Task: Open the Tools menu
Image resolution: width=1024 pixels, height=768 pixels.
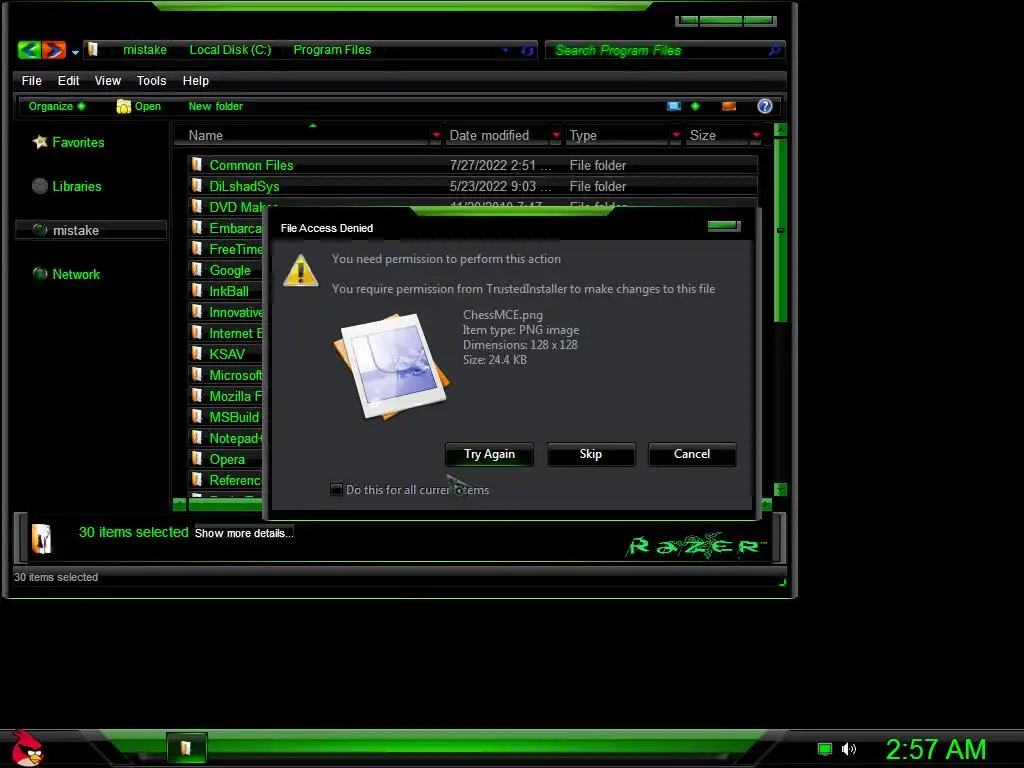Action: coord(152,81)
